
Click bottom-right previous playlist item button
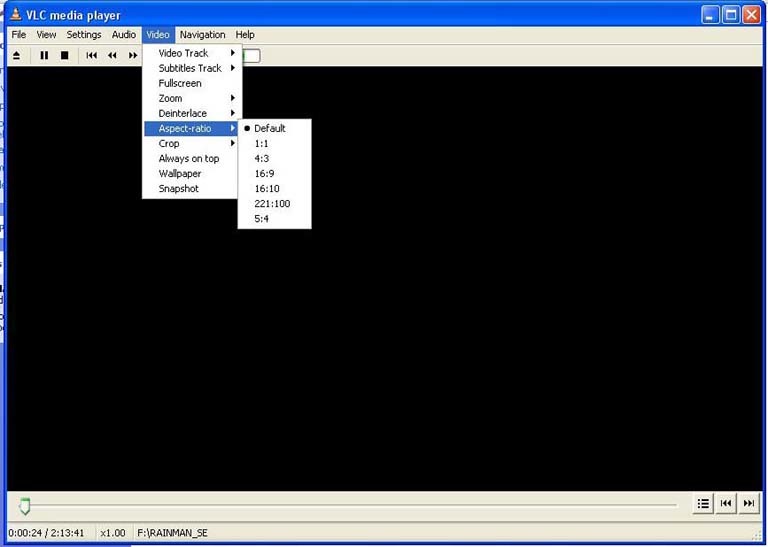coord(726,503)
